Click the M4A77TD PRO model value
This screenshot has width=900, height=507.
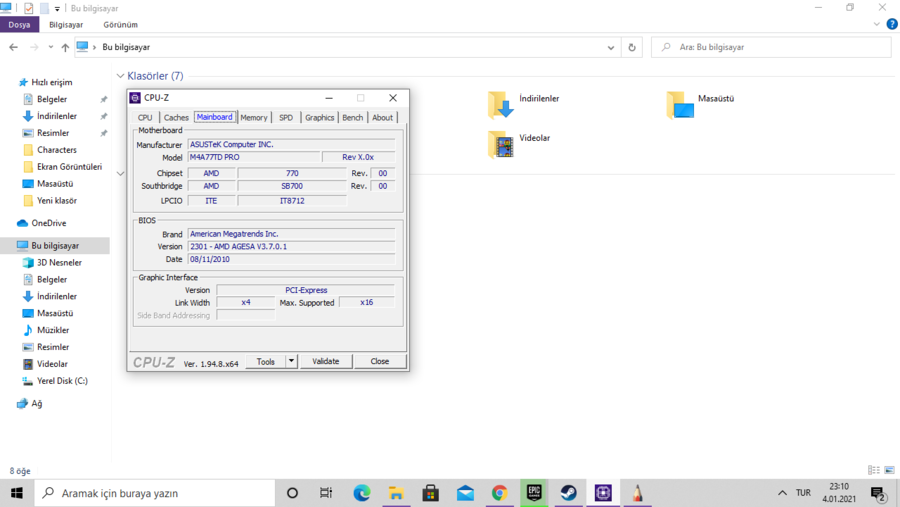[254, 157]
